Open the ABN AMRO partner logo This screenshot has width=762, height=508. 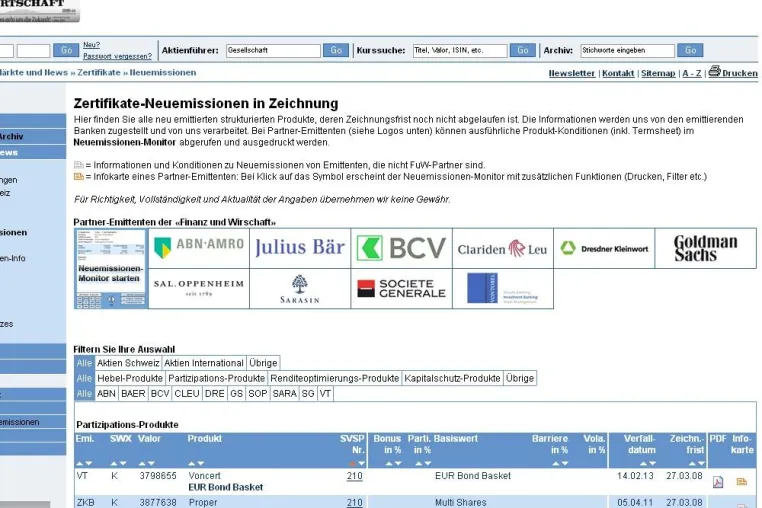tap(199, 248)
